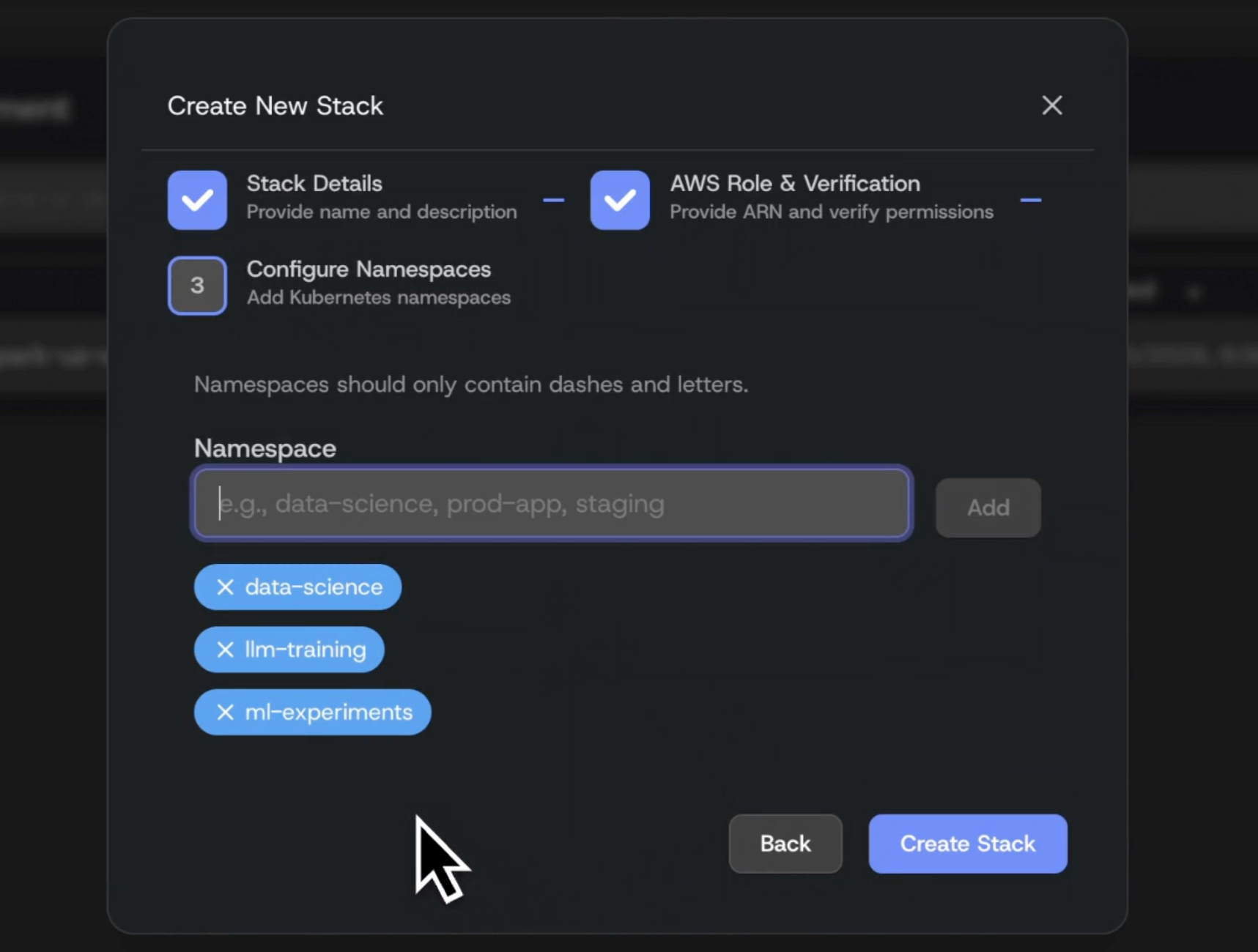This screenshot has height=952, width=1258.
Task: Click the Stack Details completed checkmark
Action: 196,200
